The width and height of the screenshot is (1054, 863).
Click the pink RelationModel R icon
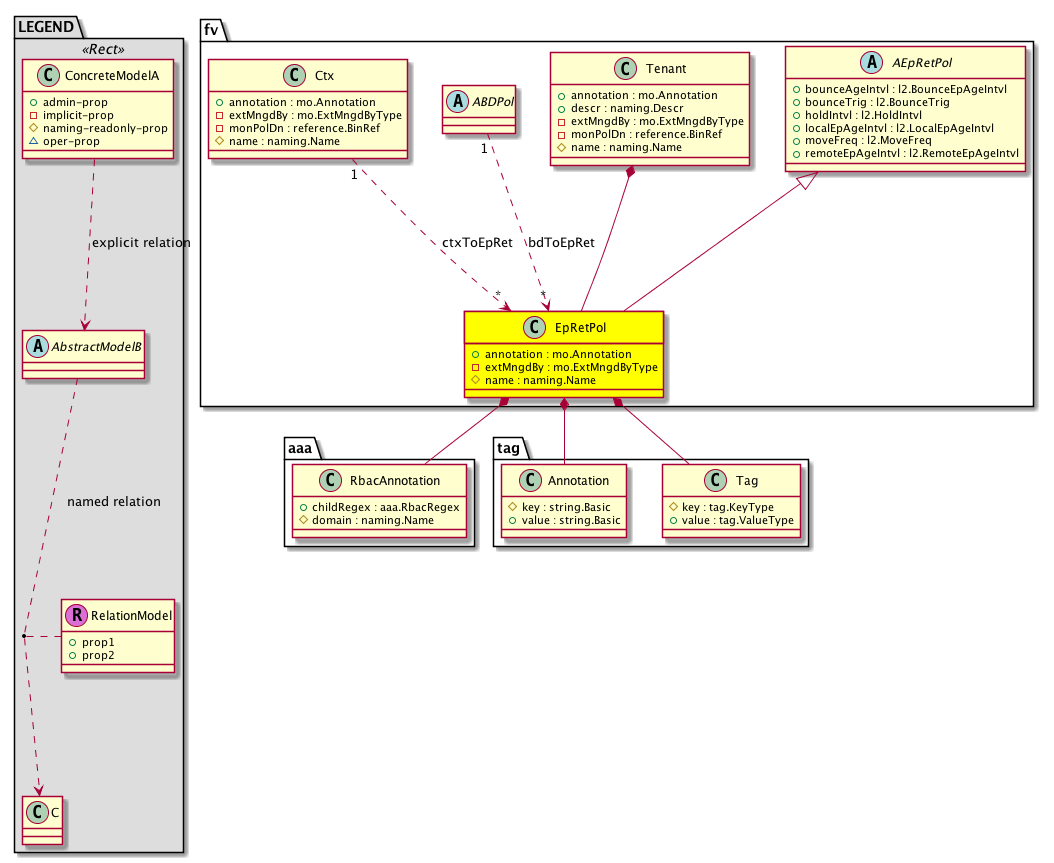pyautogui.click(x=76, y=615)
